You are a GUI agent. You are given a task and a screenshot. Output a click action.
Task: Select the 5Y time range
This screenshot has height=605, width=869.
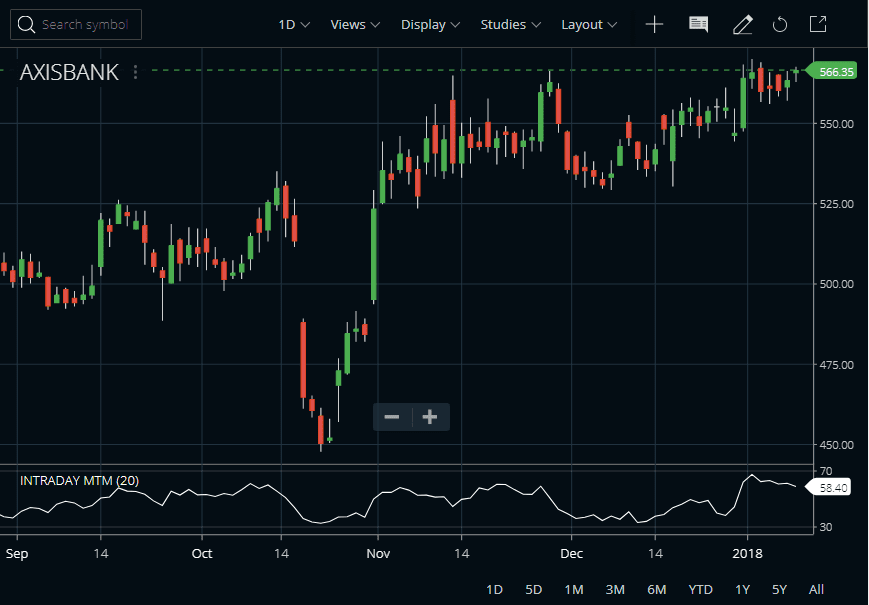(x=779, y=589)
